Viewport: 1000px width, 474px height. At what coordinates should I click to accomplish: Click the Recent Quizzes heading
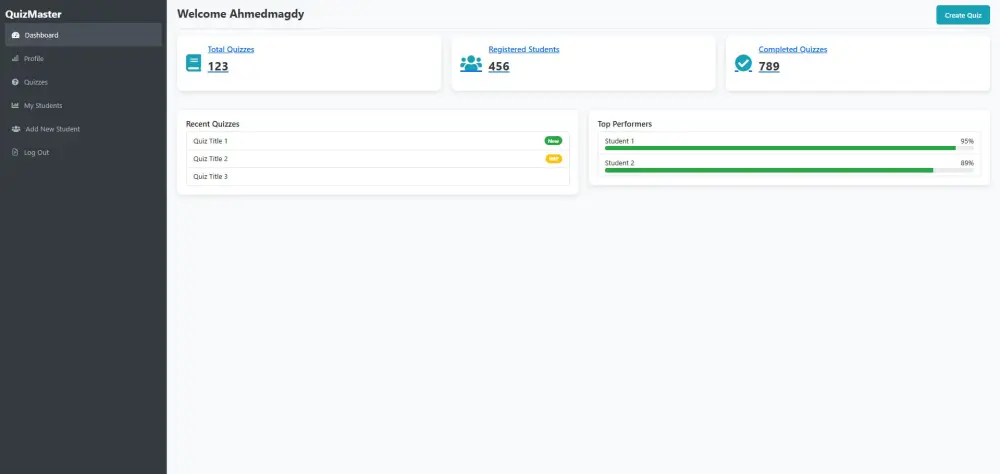coord(212,124)
